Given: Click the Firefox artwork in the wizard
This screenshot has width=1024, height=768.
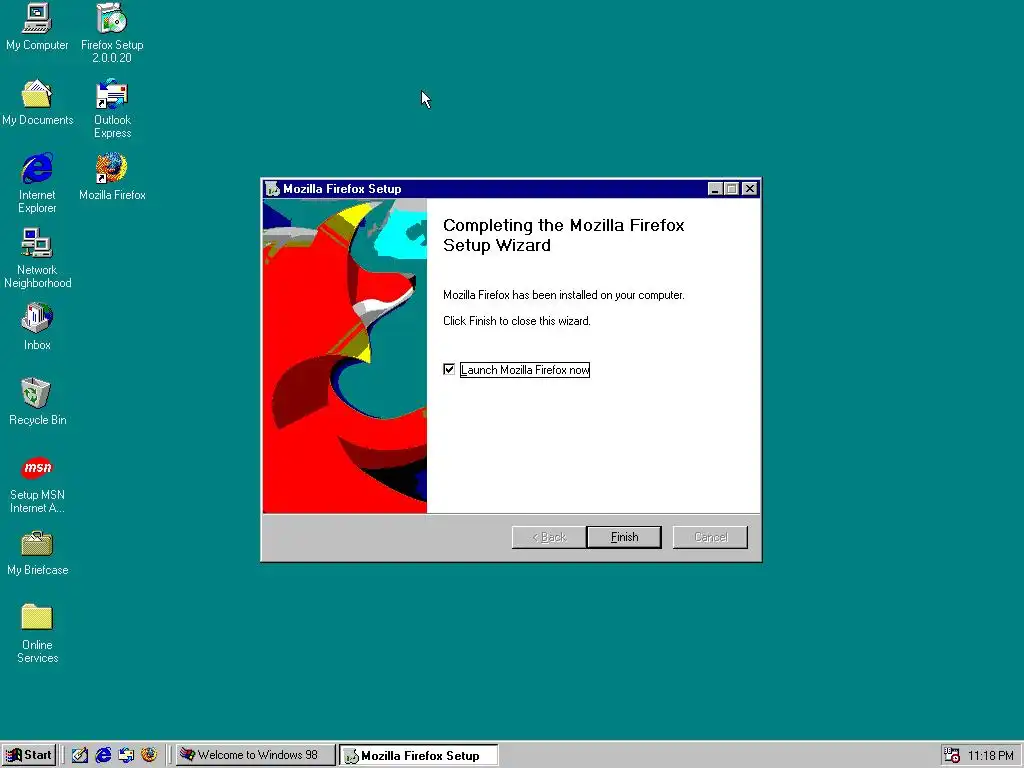Looking at the screenshot, I should 345,356.
